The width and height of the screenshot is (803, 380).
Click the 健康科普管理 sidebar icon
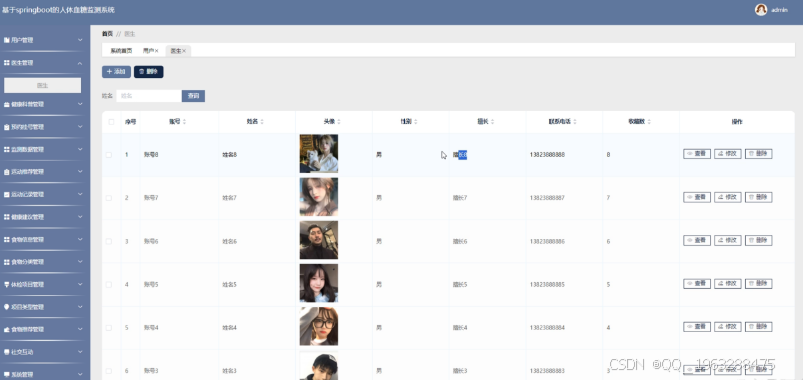(7, 104)
